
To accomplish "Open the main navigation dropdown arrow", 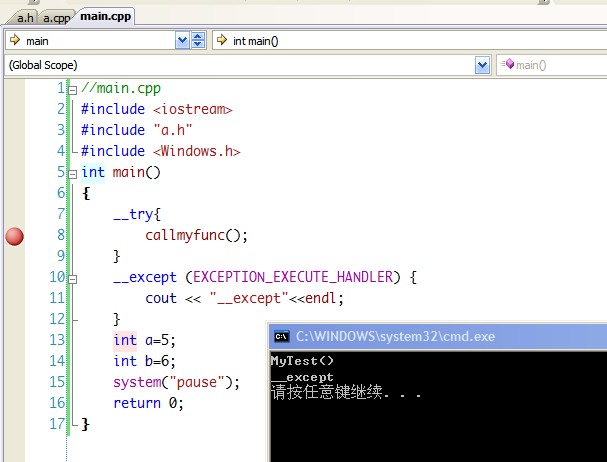I will (x=182, y=40).
